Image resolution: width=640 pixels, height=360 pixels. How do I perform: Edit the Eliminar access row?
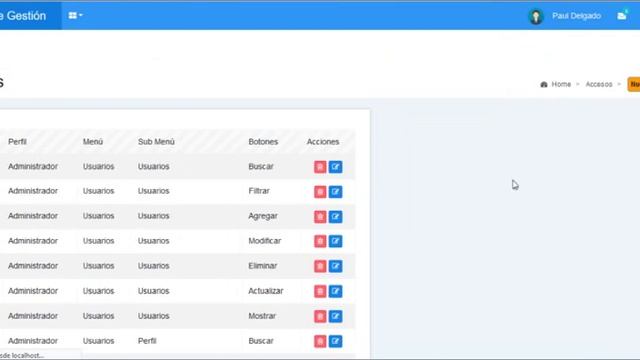tap(336, 266)
